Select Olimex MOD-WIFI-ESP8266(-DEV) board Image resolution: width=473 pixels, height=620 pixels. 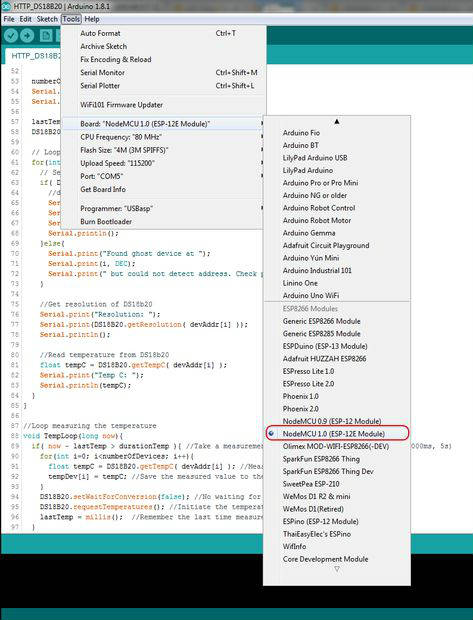pos(337,446)
